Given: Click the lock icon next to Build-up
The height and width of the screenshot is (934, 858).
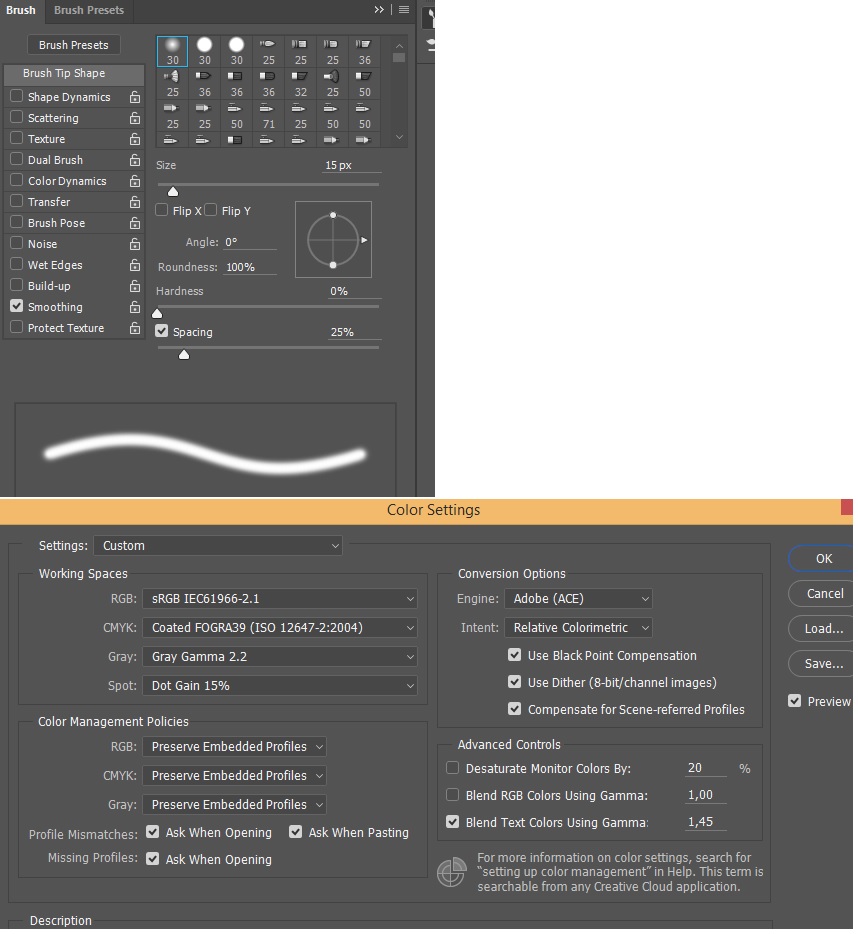Looking at the screenshot, I should coord(135,286).
